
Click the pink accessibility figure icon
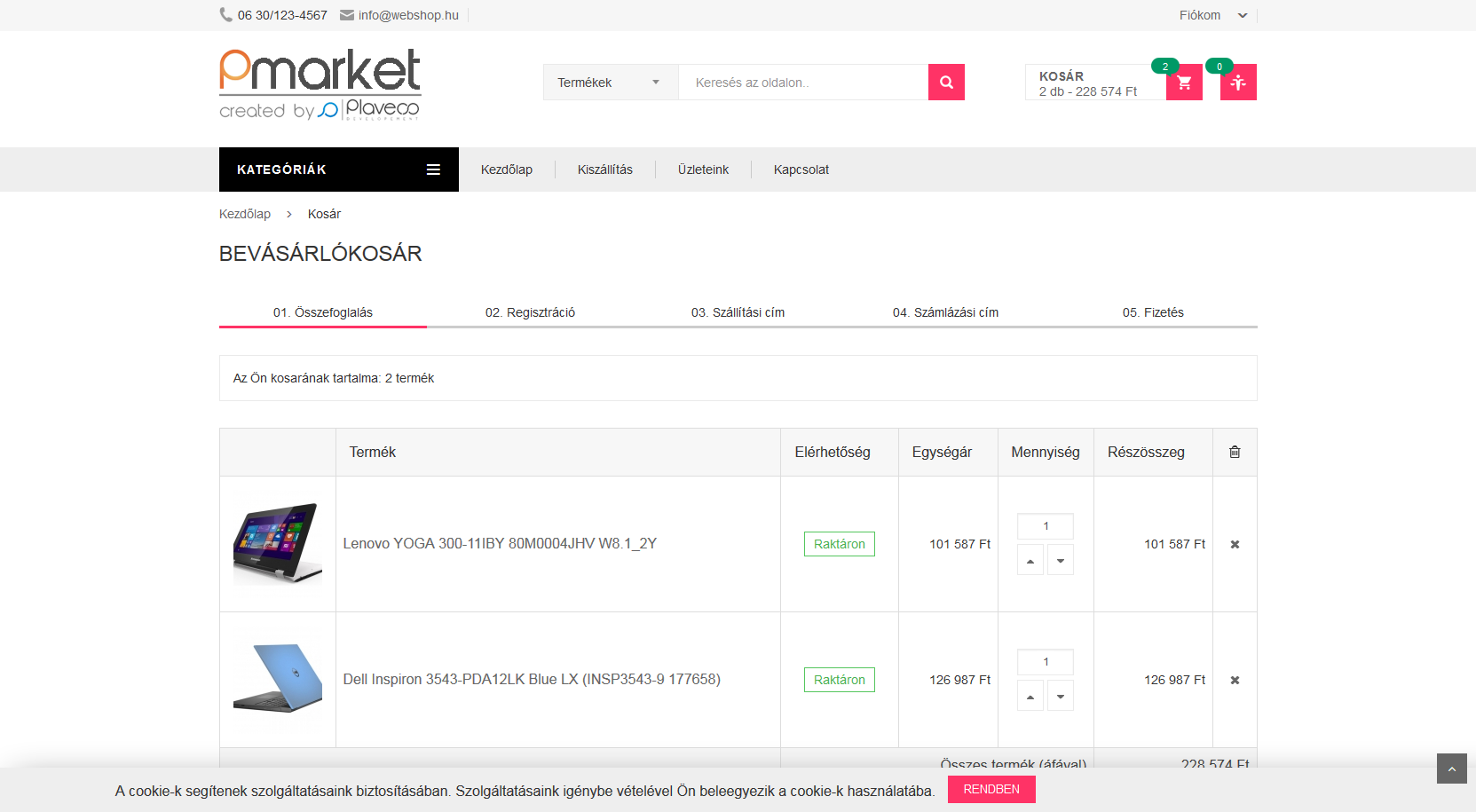coord(1238,83)
